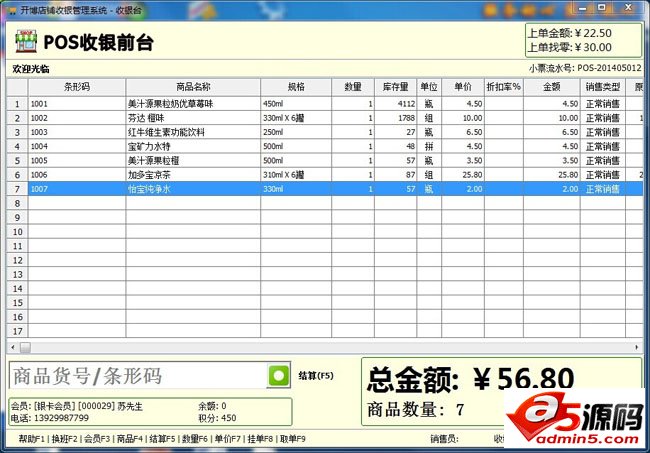The width and height of the screenshot is (650, 453).
Task: Click the 250ml specification cell
Action: [x=296, y=132]
